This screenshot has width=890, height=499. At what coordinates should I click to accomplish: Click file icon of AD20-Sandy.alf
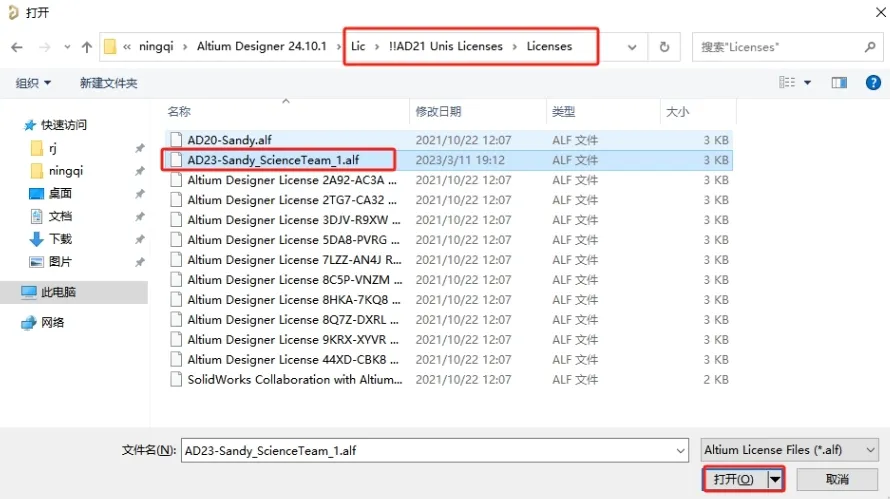pos(176,140)
